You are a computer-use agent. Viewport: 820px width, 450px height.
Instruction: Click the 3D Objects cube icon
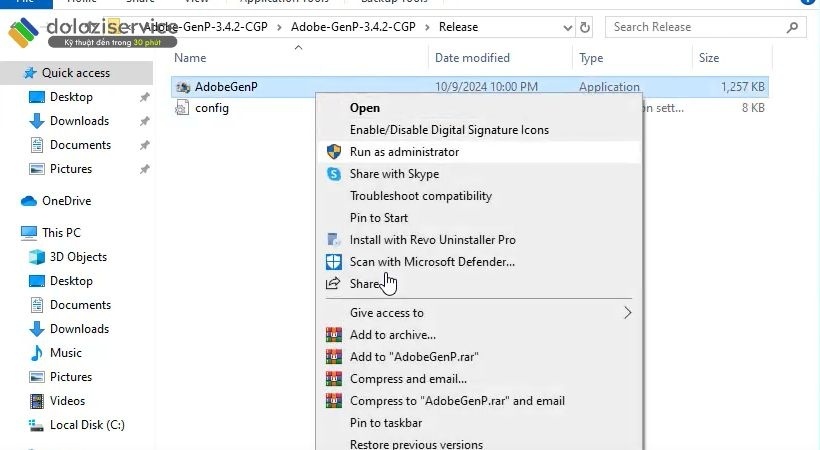(37, 257)
